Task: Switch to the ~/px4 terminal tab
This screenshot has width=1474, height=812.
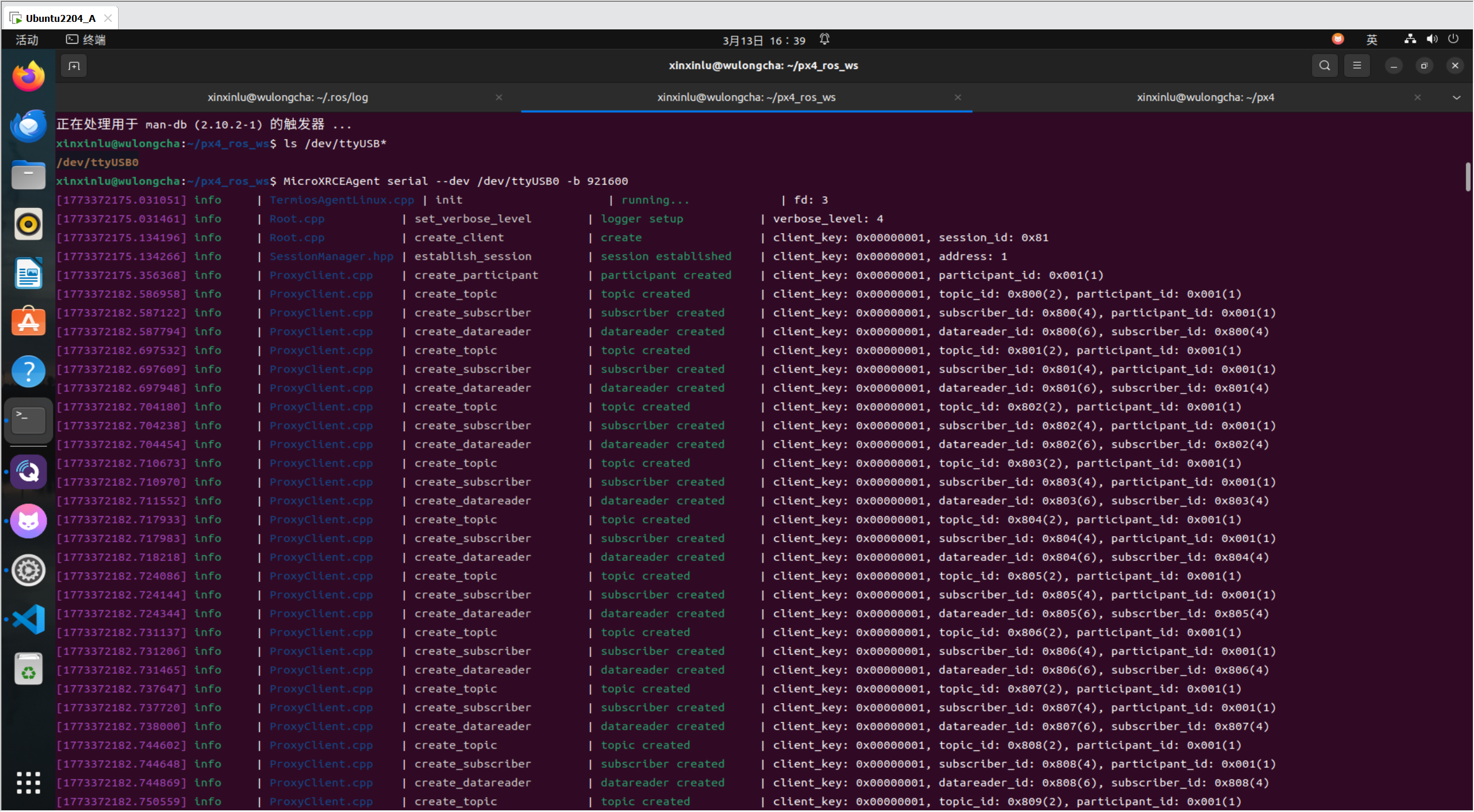Action: pos(1205,97)
